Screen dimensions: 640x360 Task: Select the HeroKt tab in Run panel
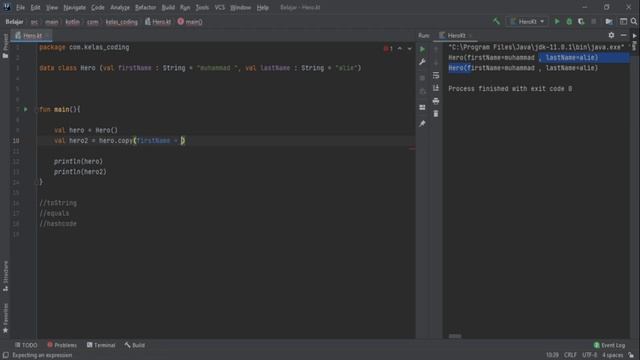[x=456, y=36]
